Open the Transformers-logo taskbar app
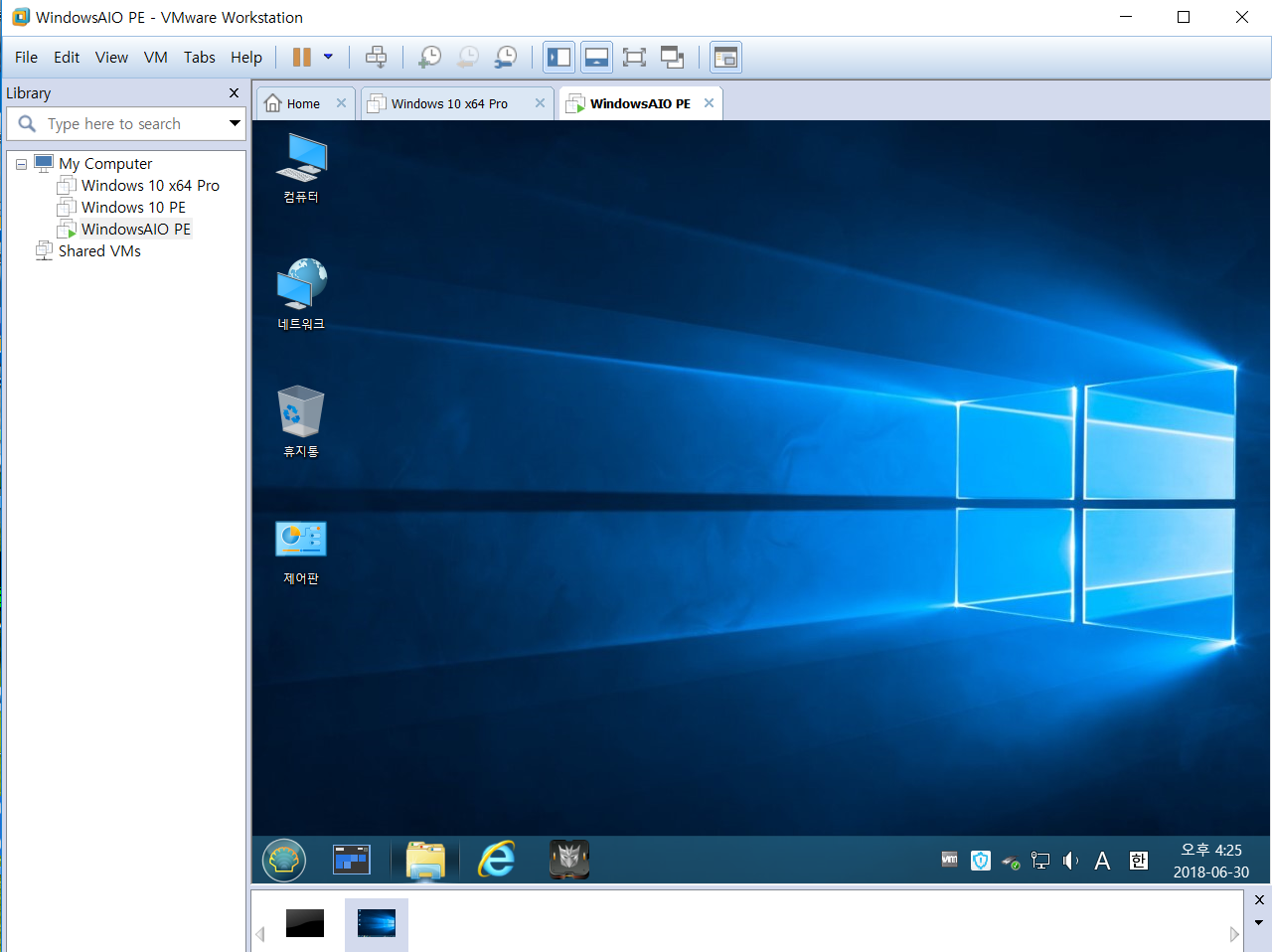 pos(569,860)
